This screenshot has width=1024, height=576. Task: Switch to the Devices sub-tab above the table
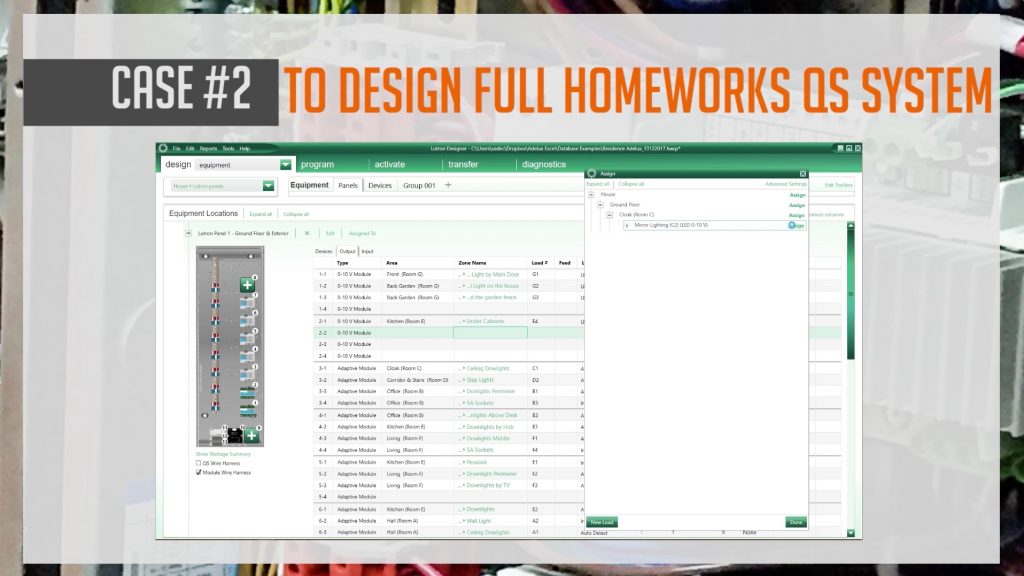click(x=324, y=251)
